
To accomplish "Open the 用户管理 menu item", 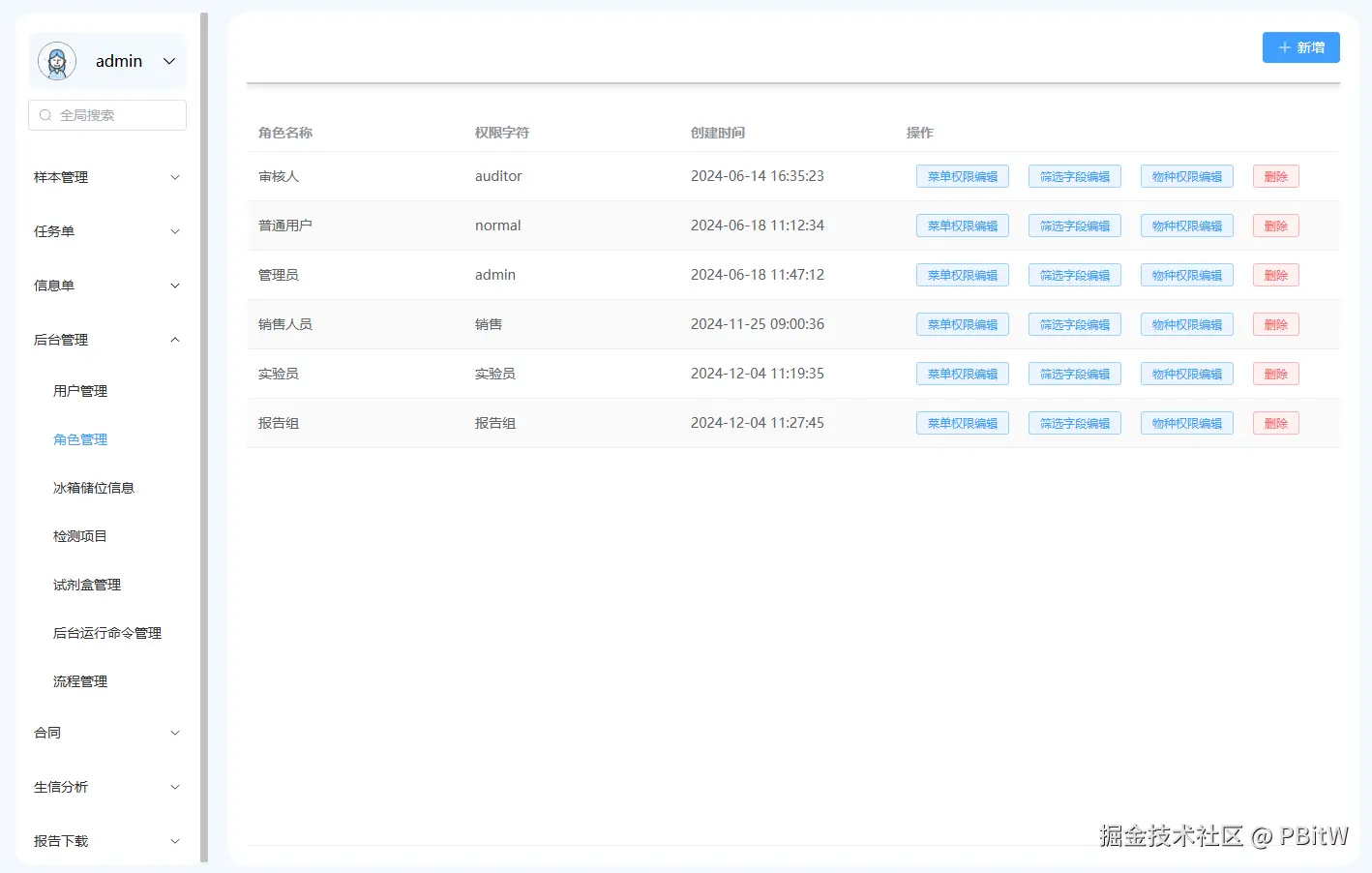I will coord(80,391).
